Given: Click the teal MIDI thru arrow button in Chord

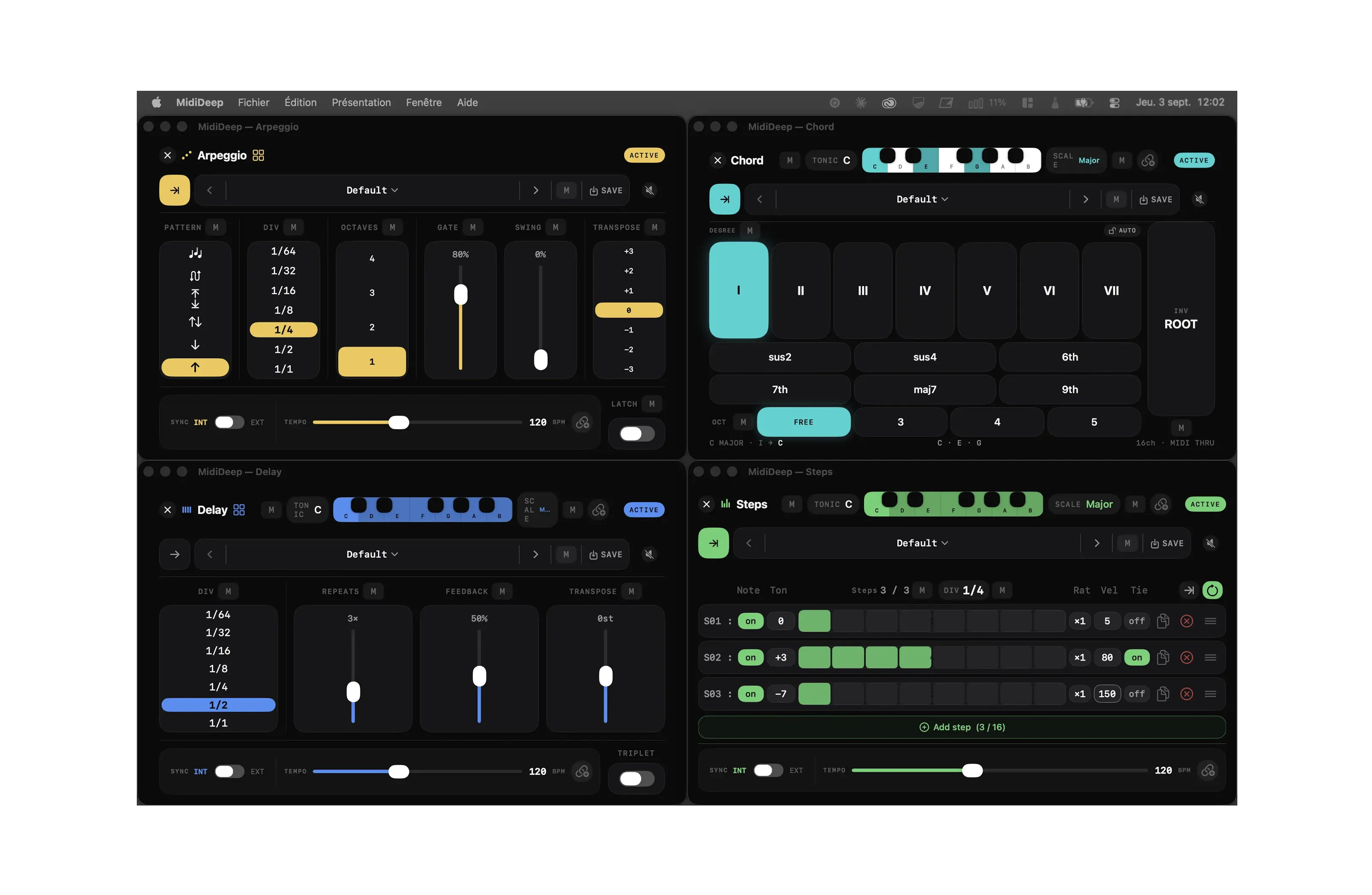Looking at the screenshot, I should [725, 199].
